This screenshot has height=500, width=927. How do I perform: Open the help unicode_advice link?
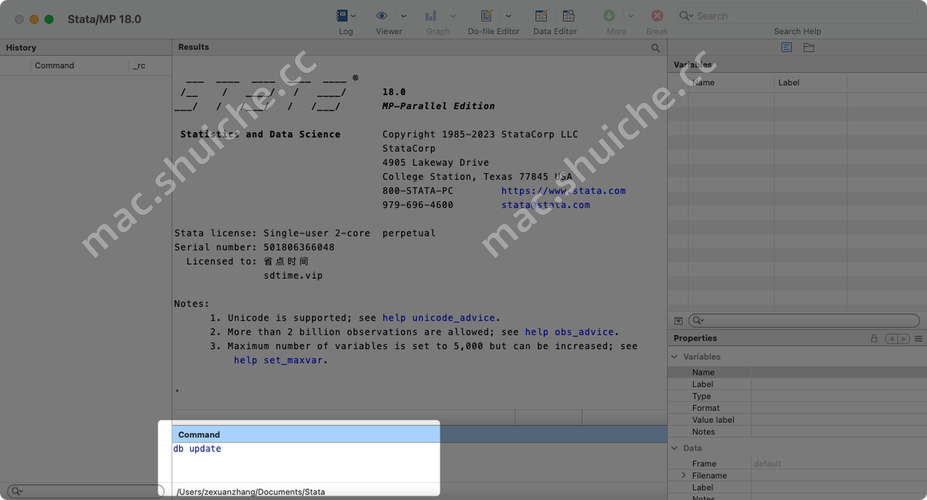pyautogui.click(x=454, y=318)
